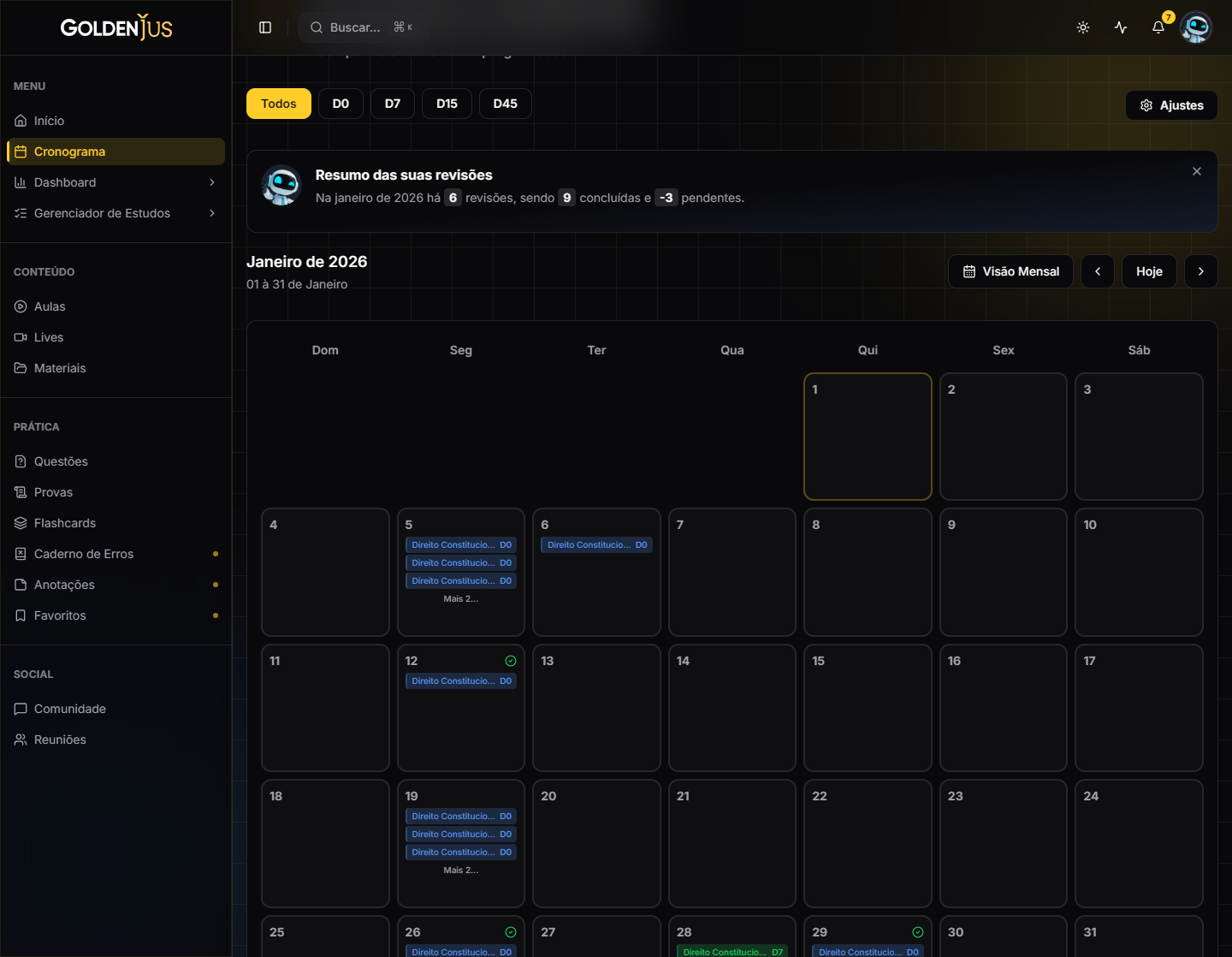Toggle the light theme sun icon
Screen dimensions: 1232x957
[1083, 27]
